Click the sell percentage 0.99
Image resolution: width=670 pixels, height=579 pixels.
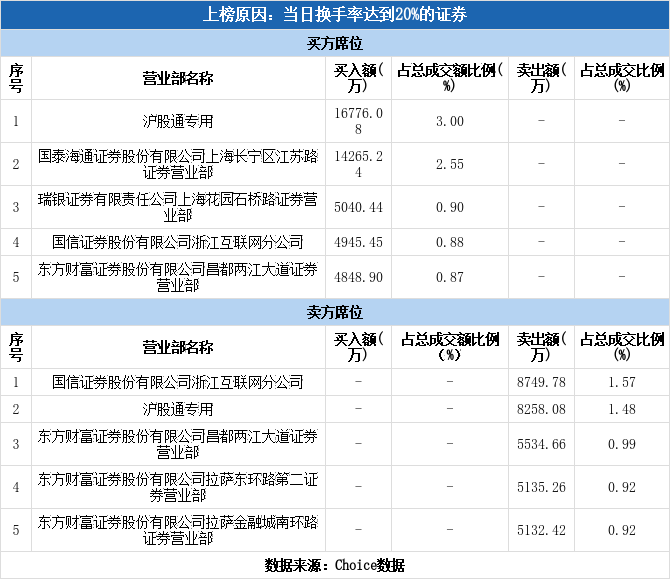[x=622, y=444]
